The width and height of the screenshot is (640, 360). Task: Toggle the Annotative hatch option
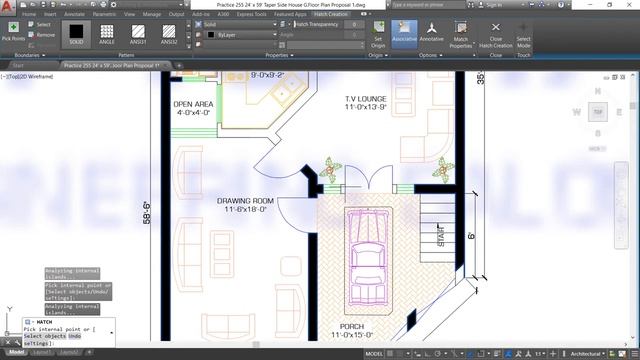tap(431, 32)
